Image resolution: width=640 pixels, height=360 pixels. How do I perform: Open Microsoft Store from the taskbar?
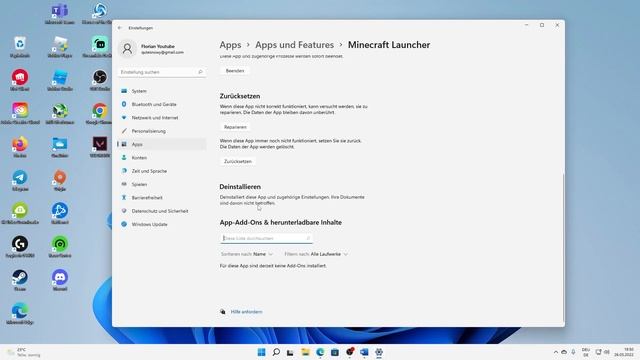click(x=335, y=352)
